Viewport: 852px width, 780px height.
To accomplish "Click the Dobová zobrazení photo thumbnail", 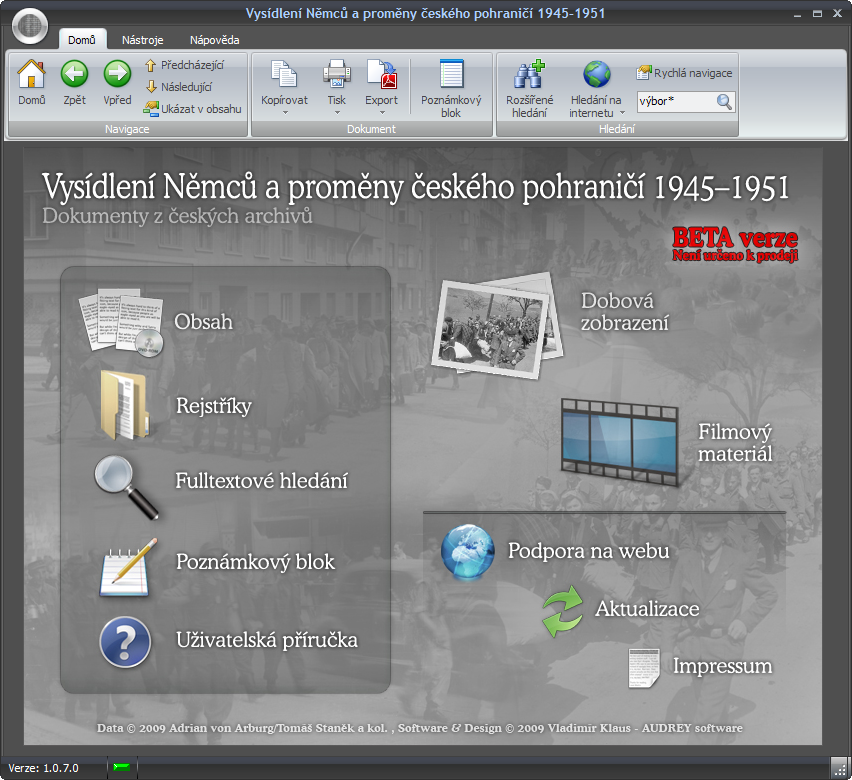I will click(x=497, y=324).
